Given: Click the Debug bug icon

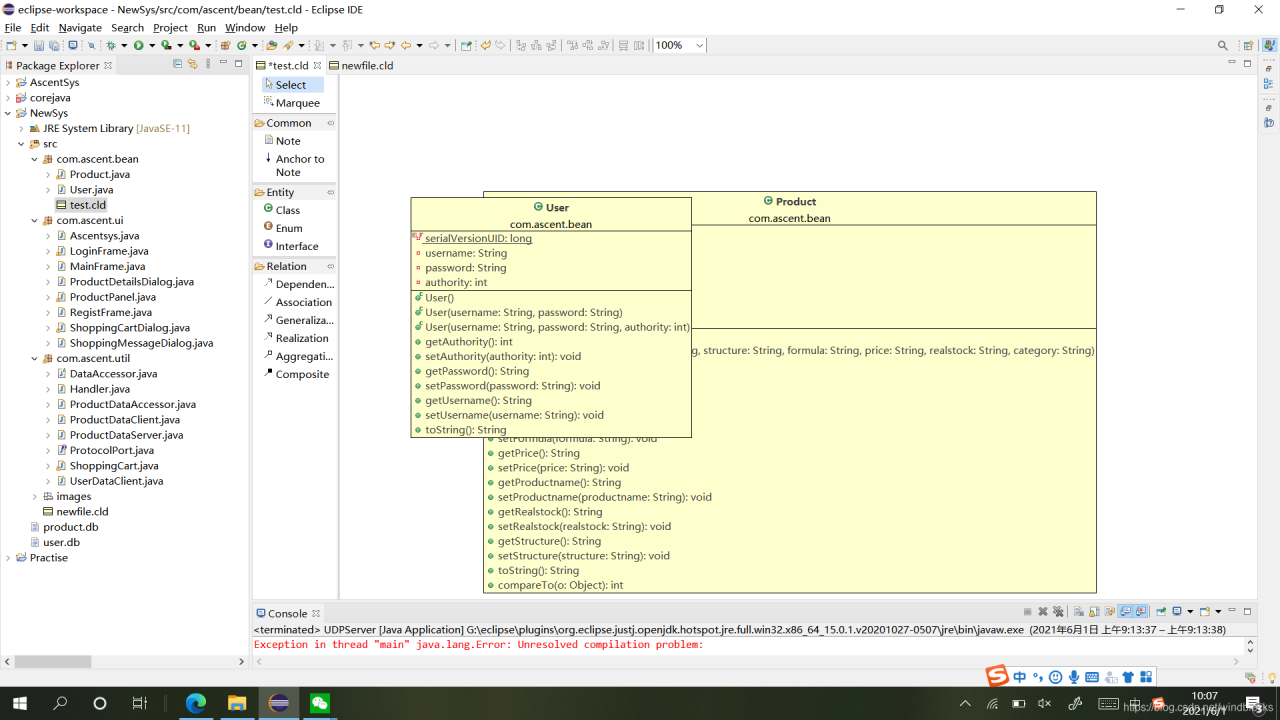Looking at the screenshot, I should (x=111, y=45).
